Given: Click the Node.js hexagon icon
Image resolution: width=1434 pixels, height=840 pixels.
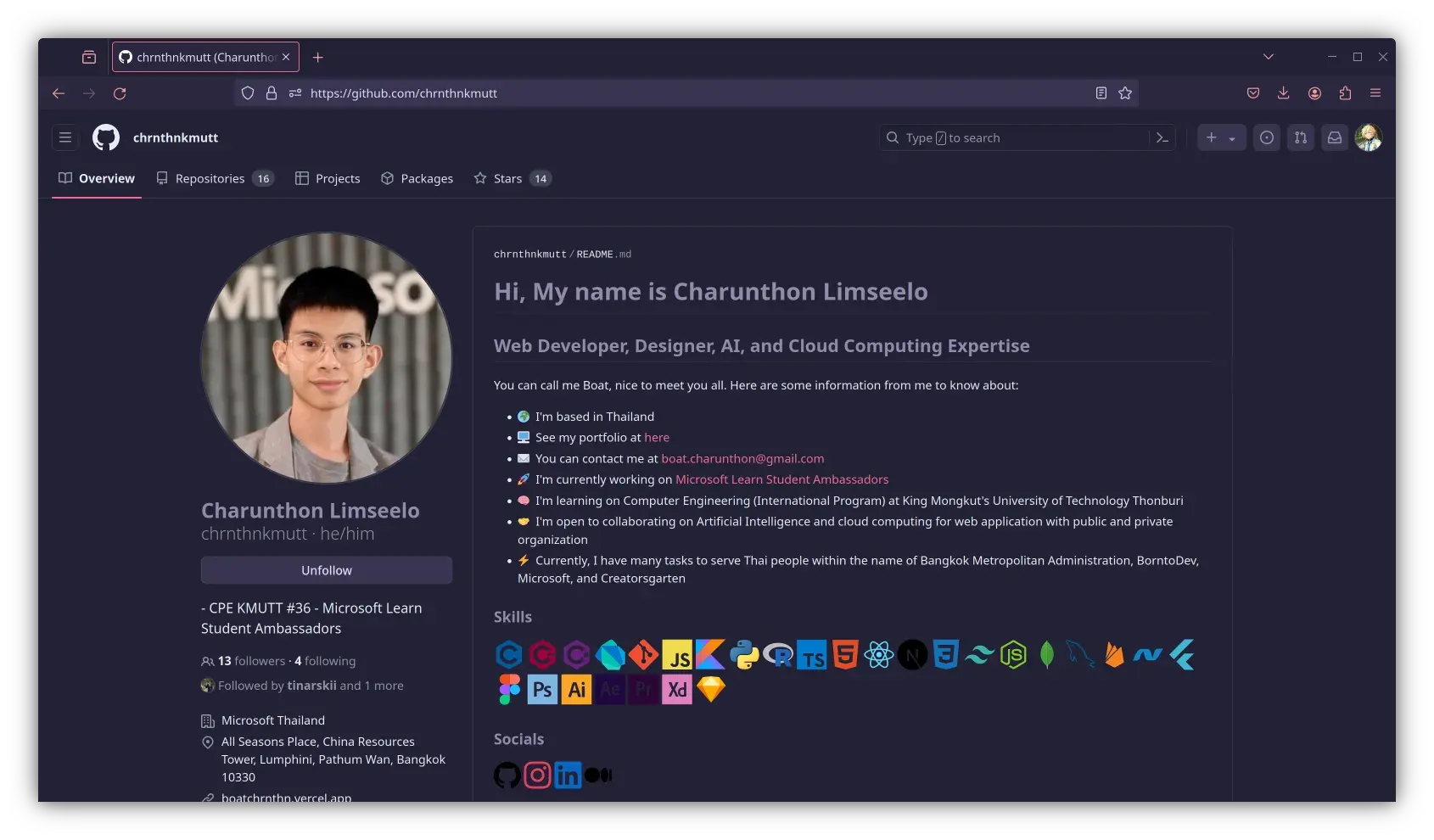Looking at the screenshot, I should pyautogui.click(x=1013, y=655).
